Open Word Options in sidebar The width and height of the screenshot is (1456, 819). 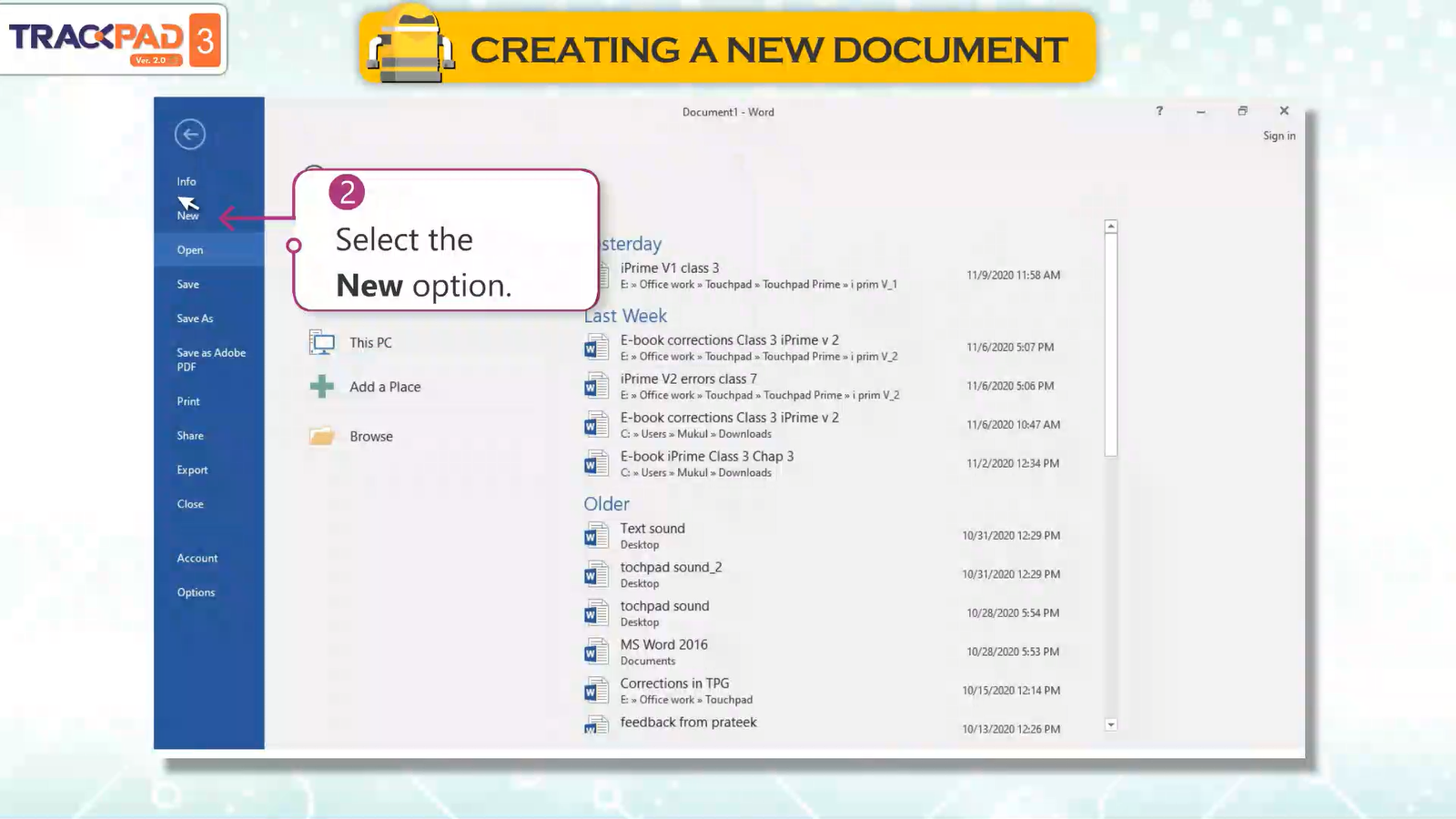(196, 592)
